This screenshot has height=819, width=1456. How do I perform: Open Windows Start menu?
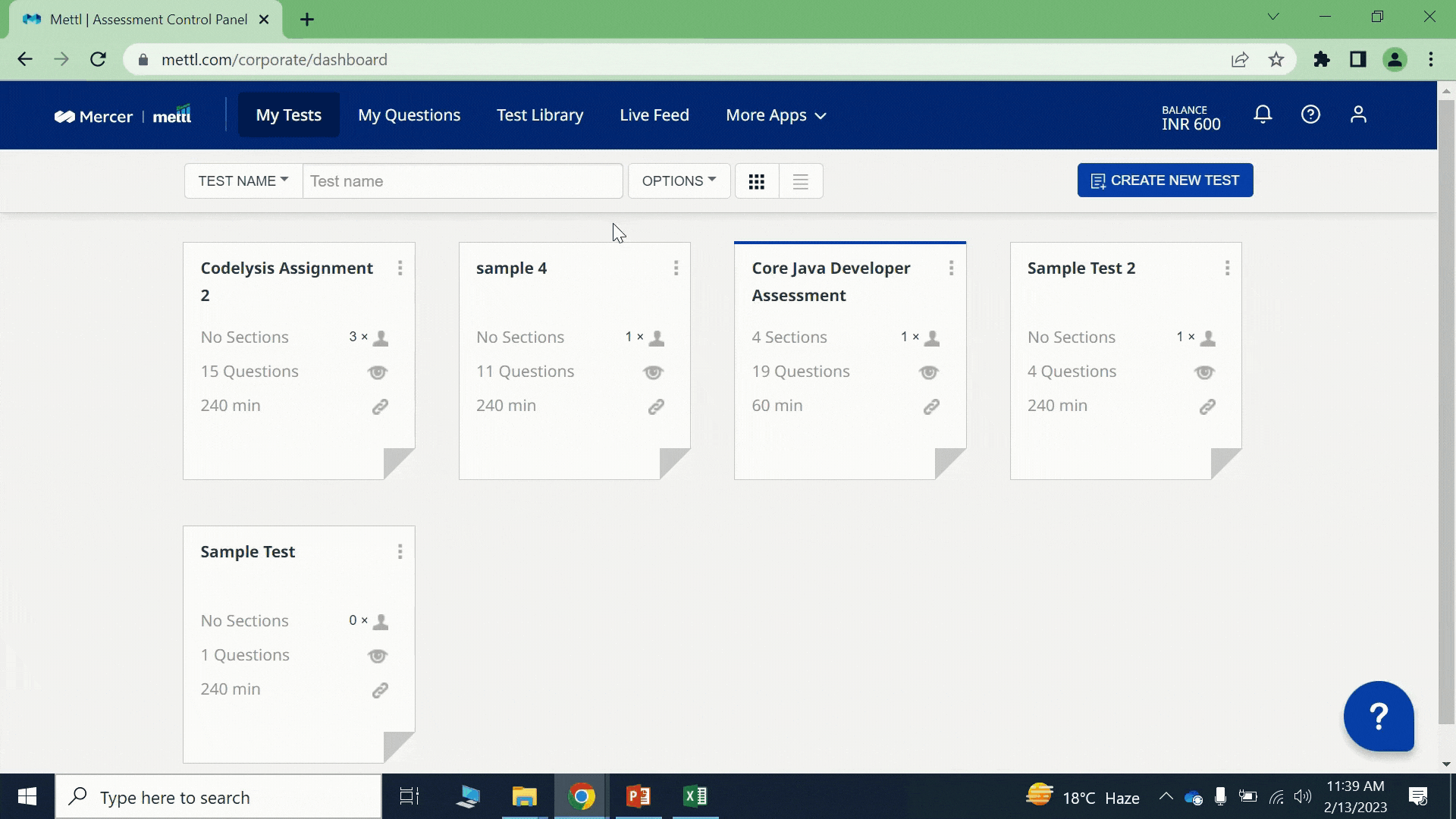click(27, 796)
